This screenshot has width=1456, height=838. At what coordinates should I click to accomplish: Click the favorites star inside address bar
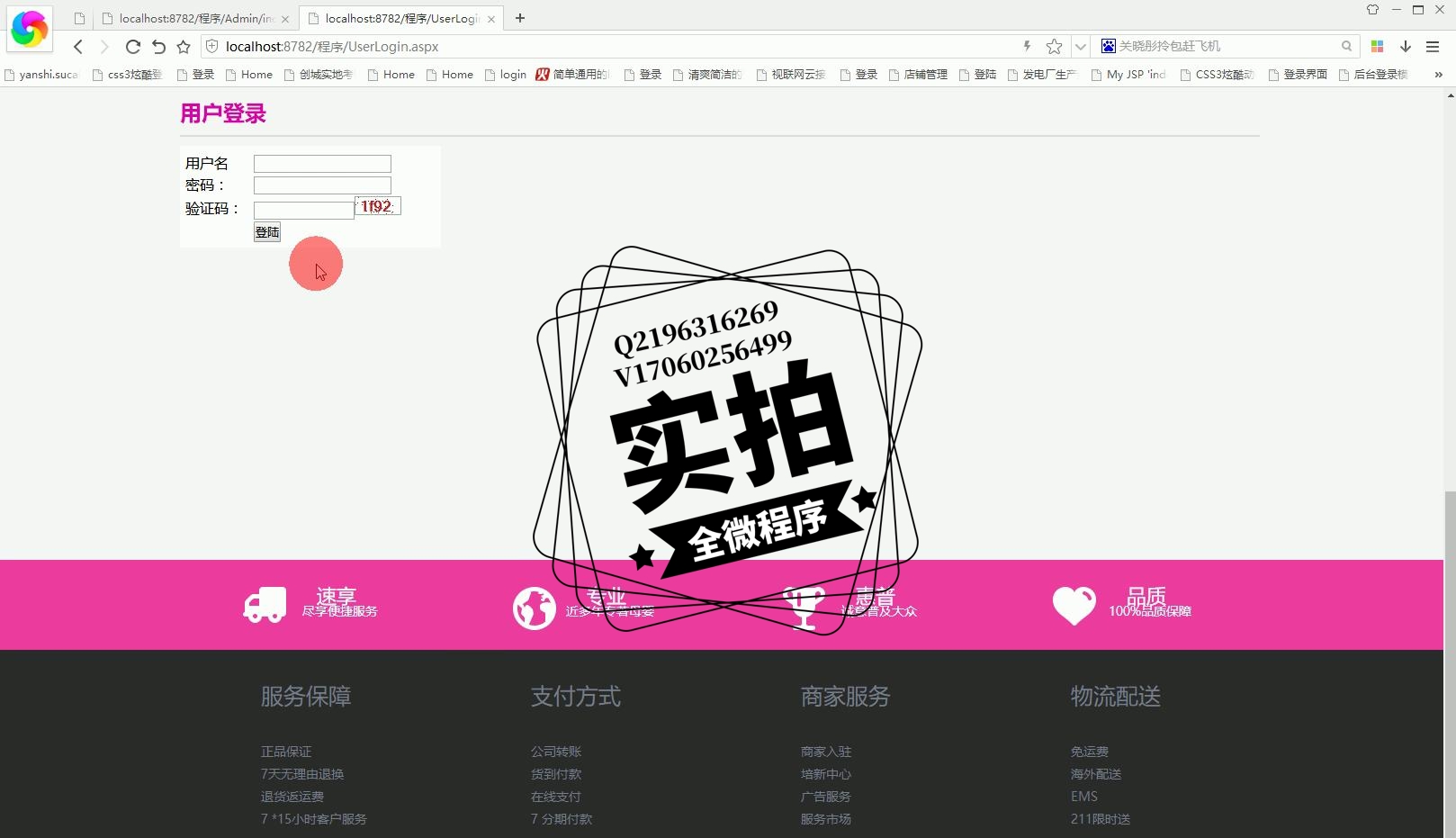[1054, 47]
